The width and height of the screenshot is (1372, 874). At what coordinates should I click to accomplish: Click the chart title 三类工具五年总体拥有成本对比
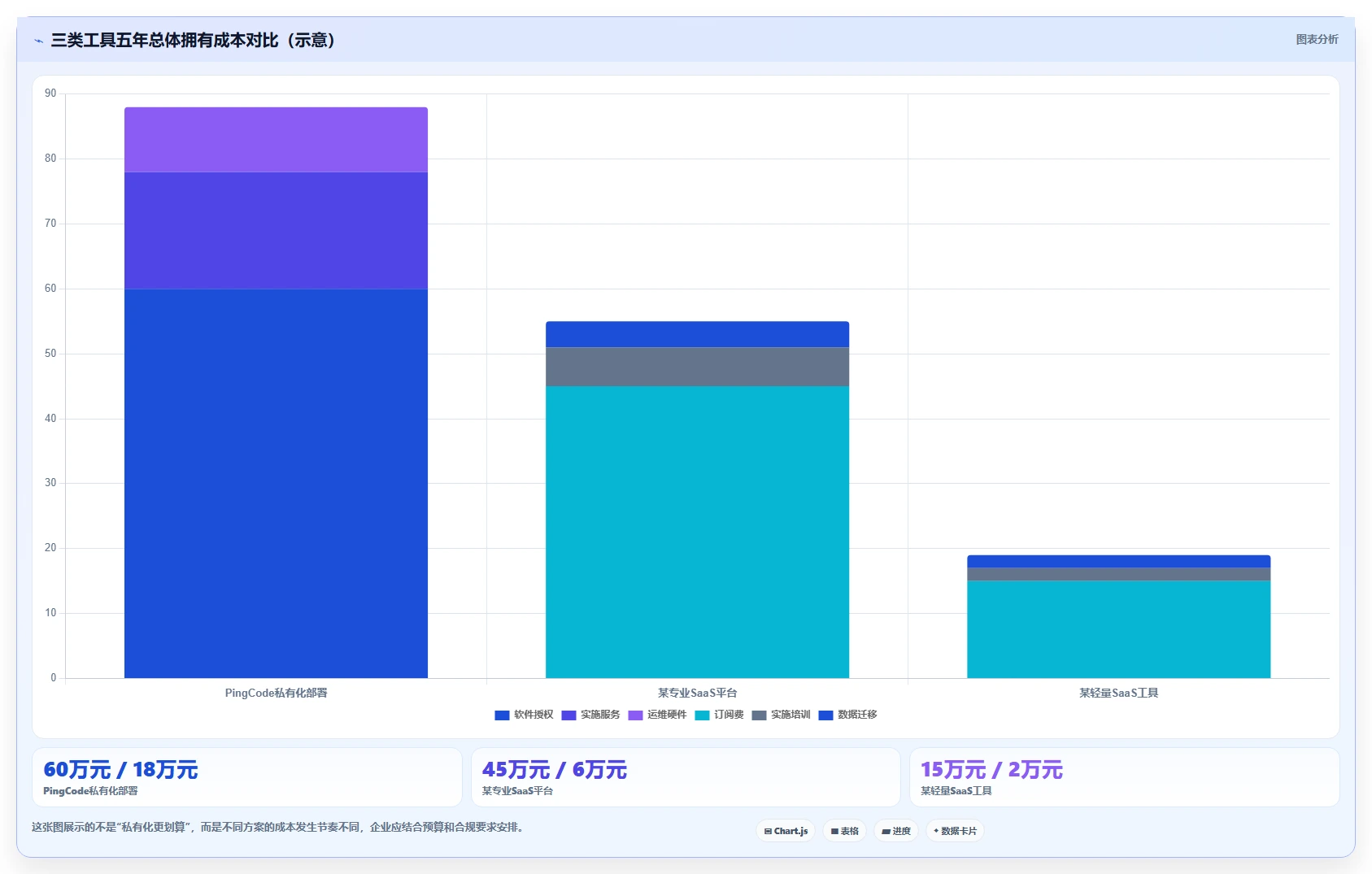click(x=193, y=40)
